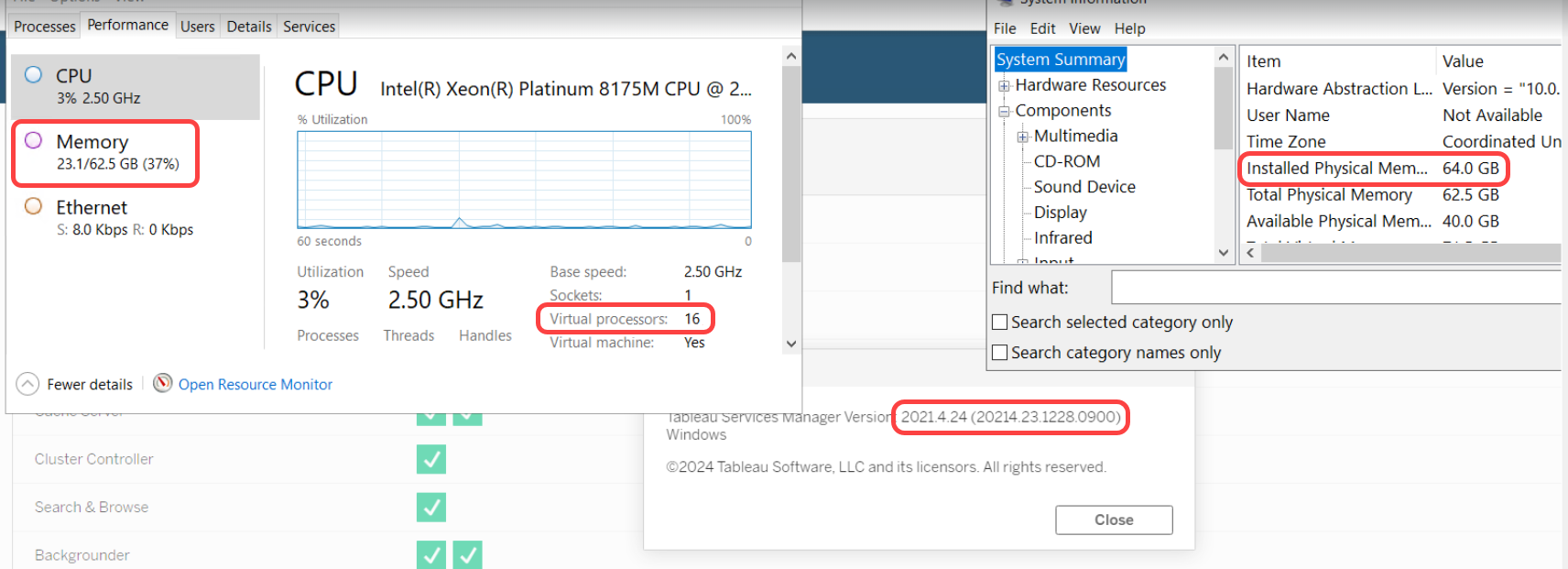The width and height of the screenshot is (1568, 569).
Task: Click Total Physical Memory row
Action: (x=1401, y=195)
